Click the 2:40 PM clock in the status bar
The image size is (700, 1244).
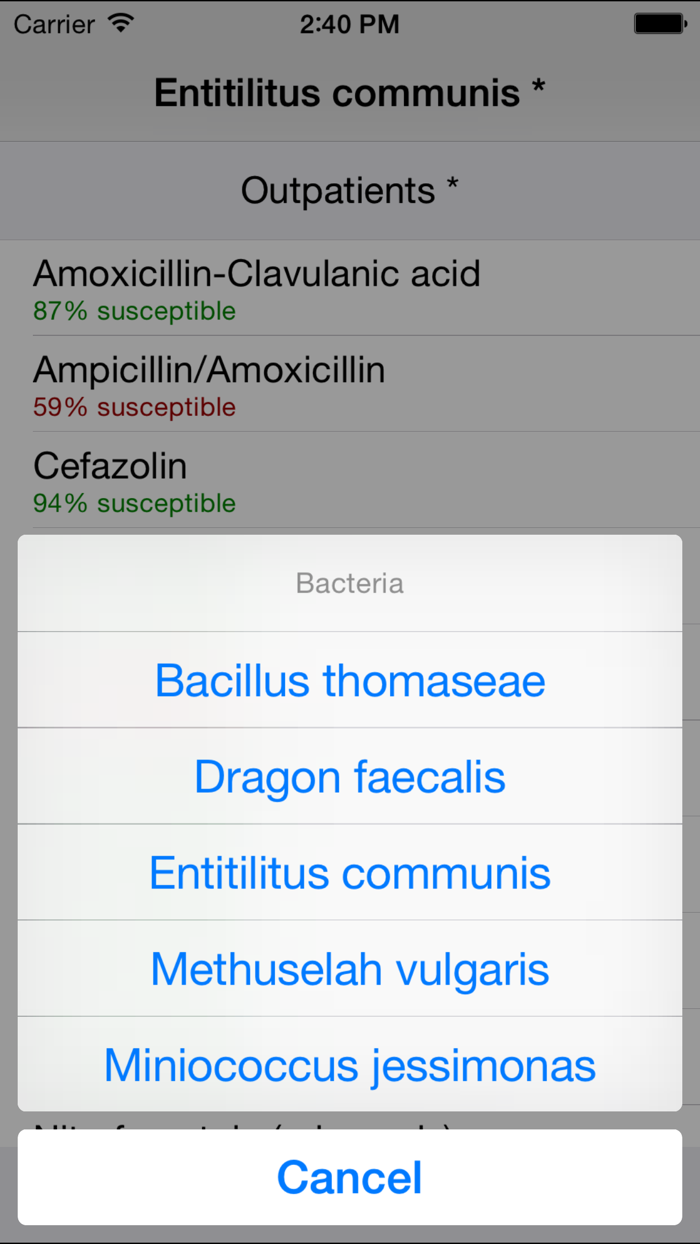click(349, 24)
